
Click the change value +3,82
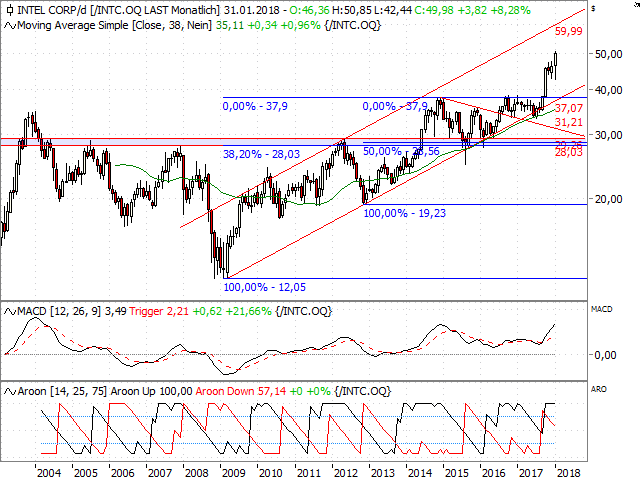click(x=470, y=10)
